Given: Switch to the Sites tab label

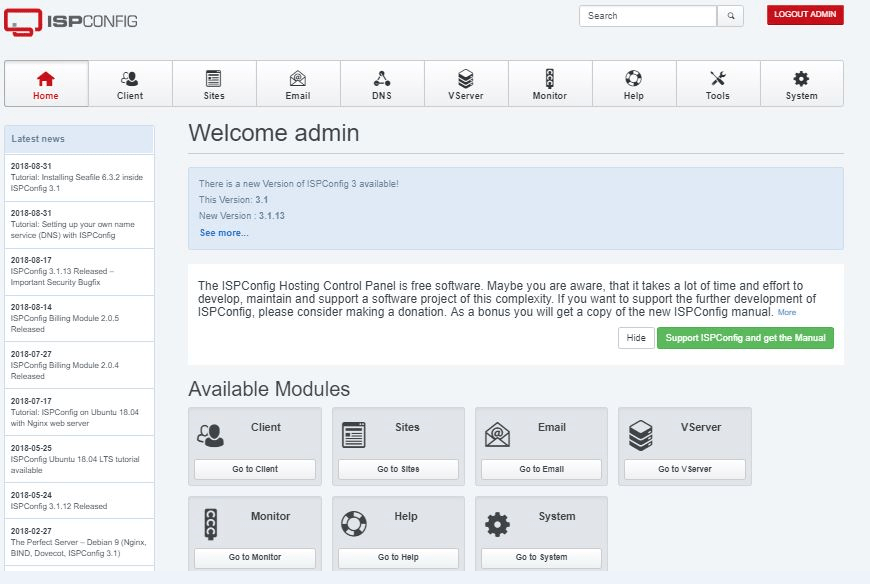Looking at the screenshot, I should click(214, 96).
